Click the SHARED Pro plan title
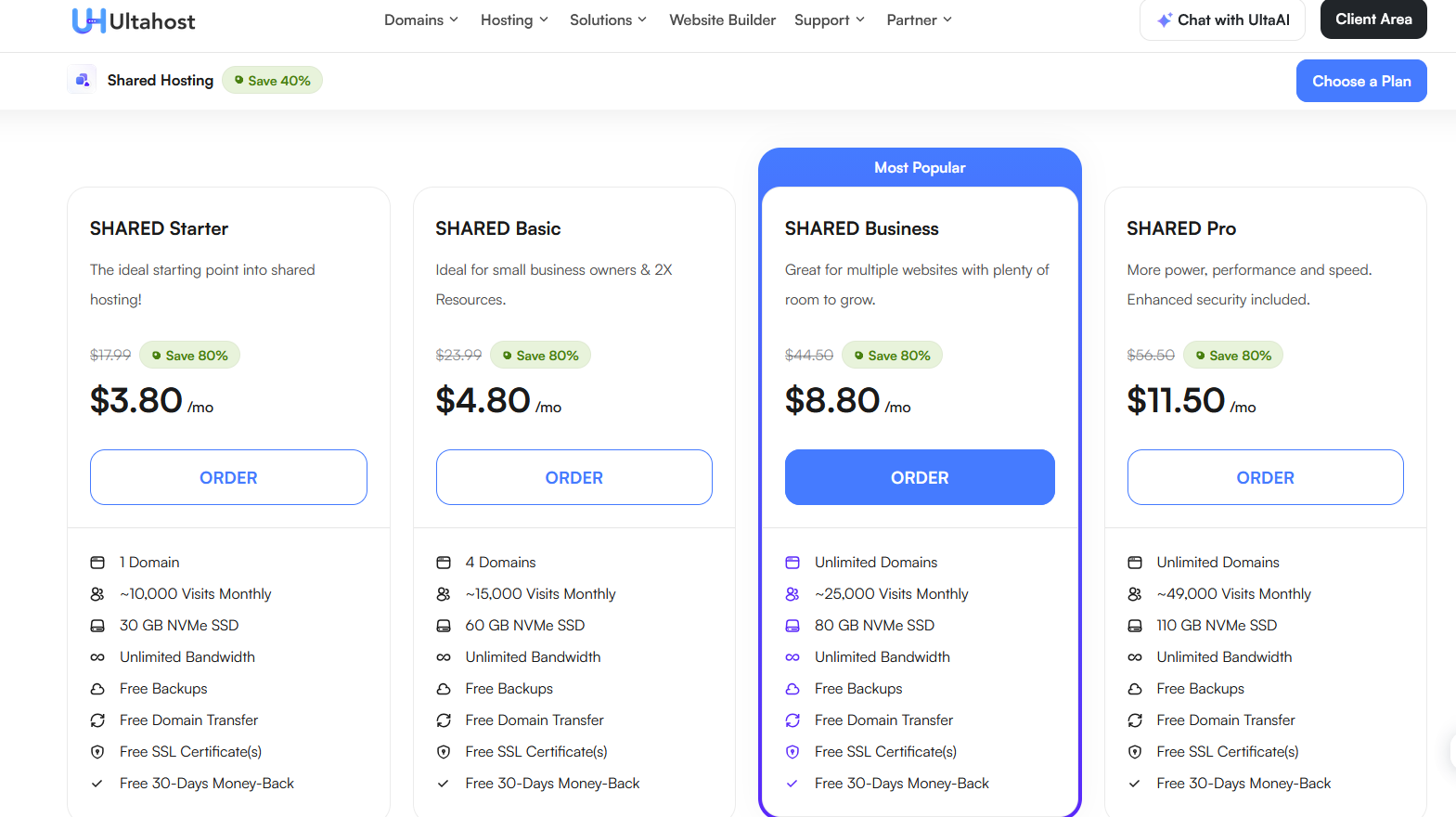This screenshot has height=817, width=1456. tap(1181, 228)
